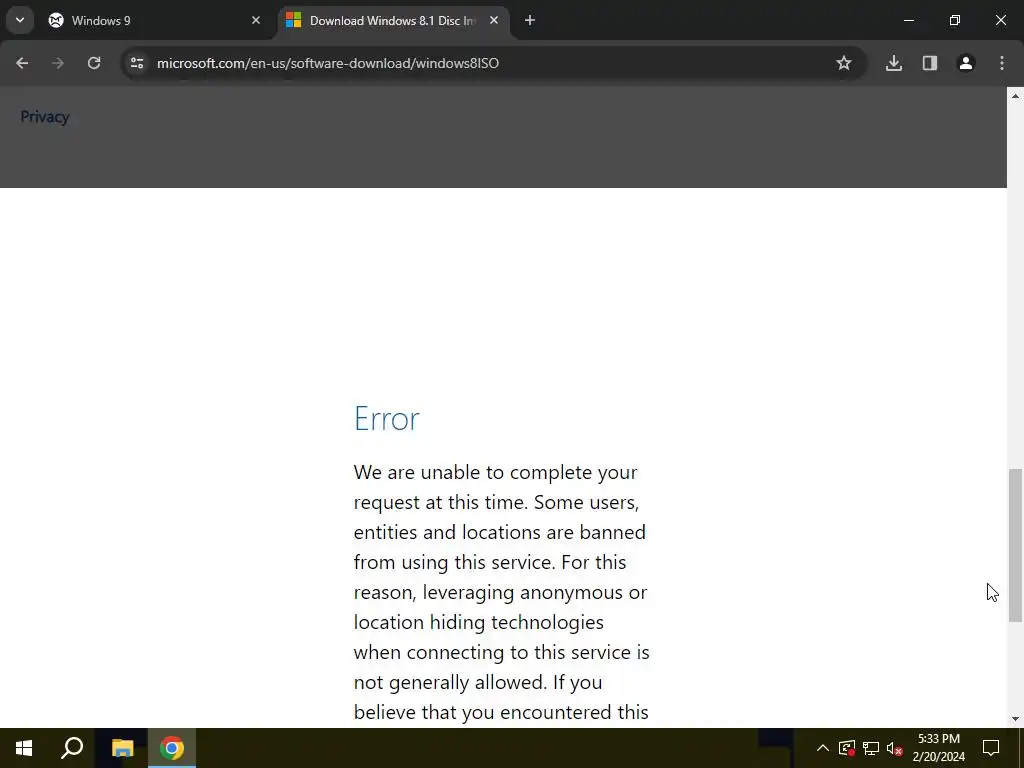Minimize the Chrome window

(908, 20)
